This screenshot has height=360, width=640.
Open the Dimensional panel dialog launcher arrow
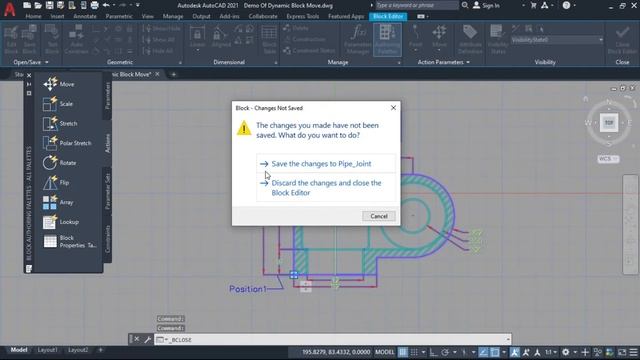click(276, 63)
